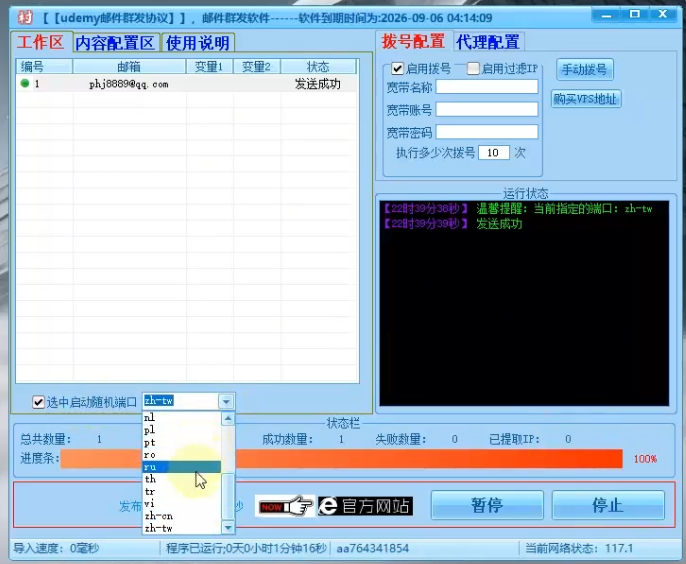Select zh-tw in the dropdown list
The height and width of the screenshot is (564, 686).
[x=182, y=528]
